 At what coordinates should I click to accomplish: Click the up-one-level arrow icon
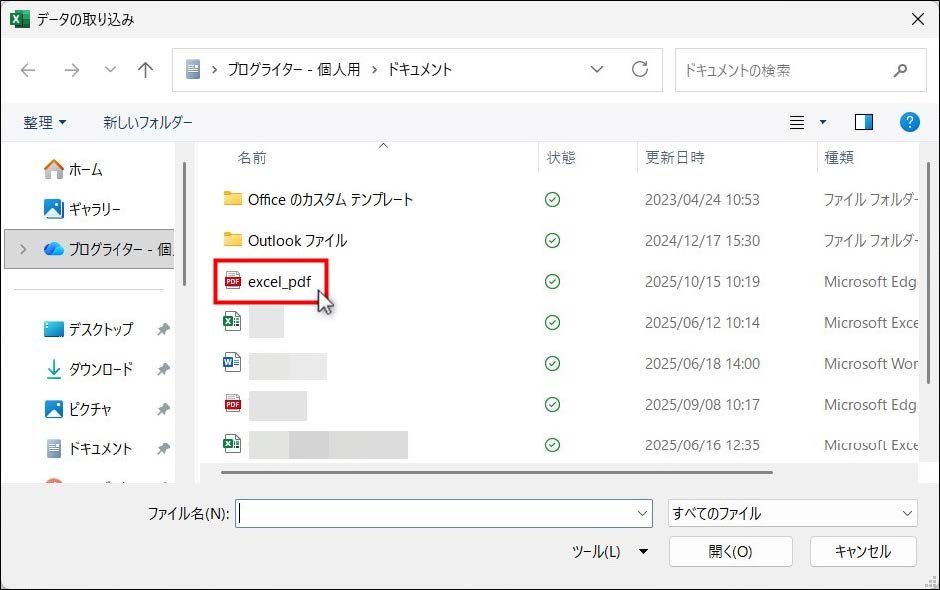[146, 70]
